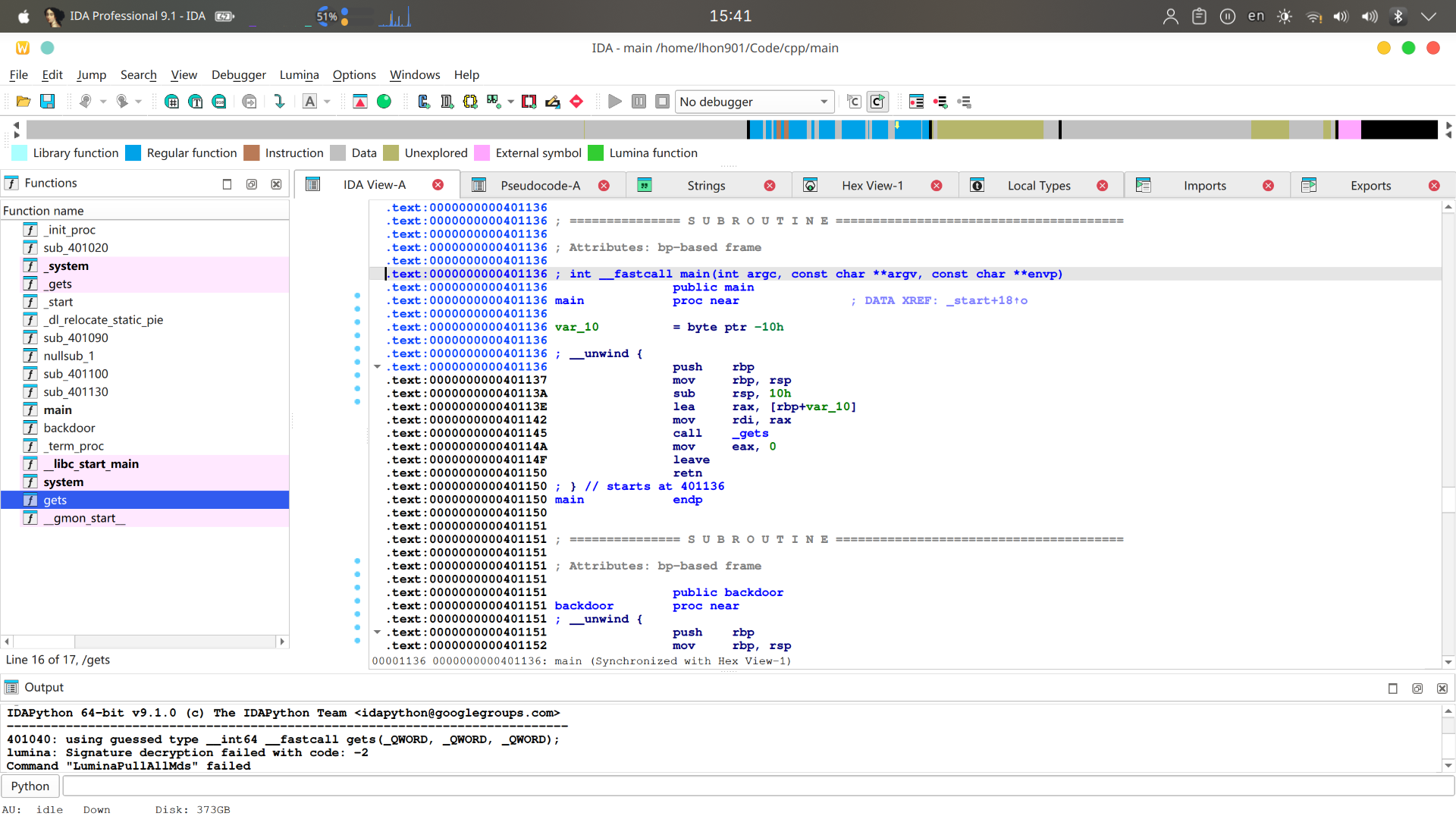The width and height of the screenshot is (1456, 819).
Task: Collapse the main function fold arrow
Action: (x=377, y=367)
